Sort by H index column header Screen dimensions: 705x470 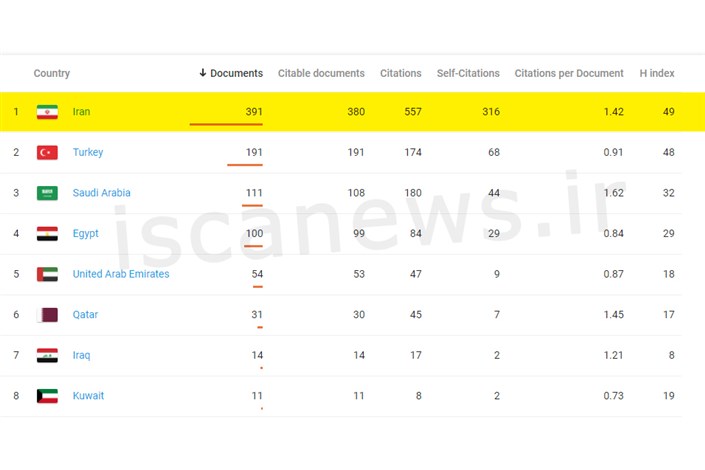tap(657, 73)
